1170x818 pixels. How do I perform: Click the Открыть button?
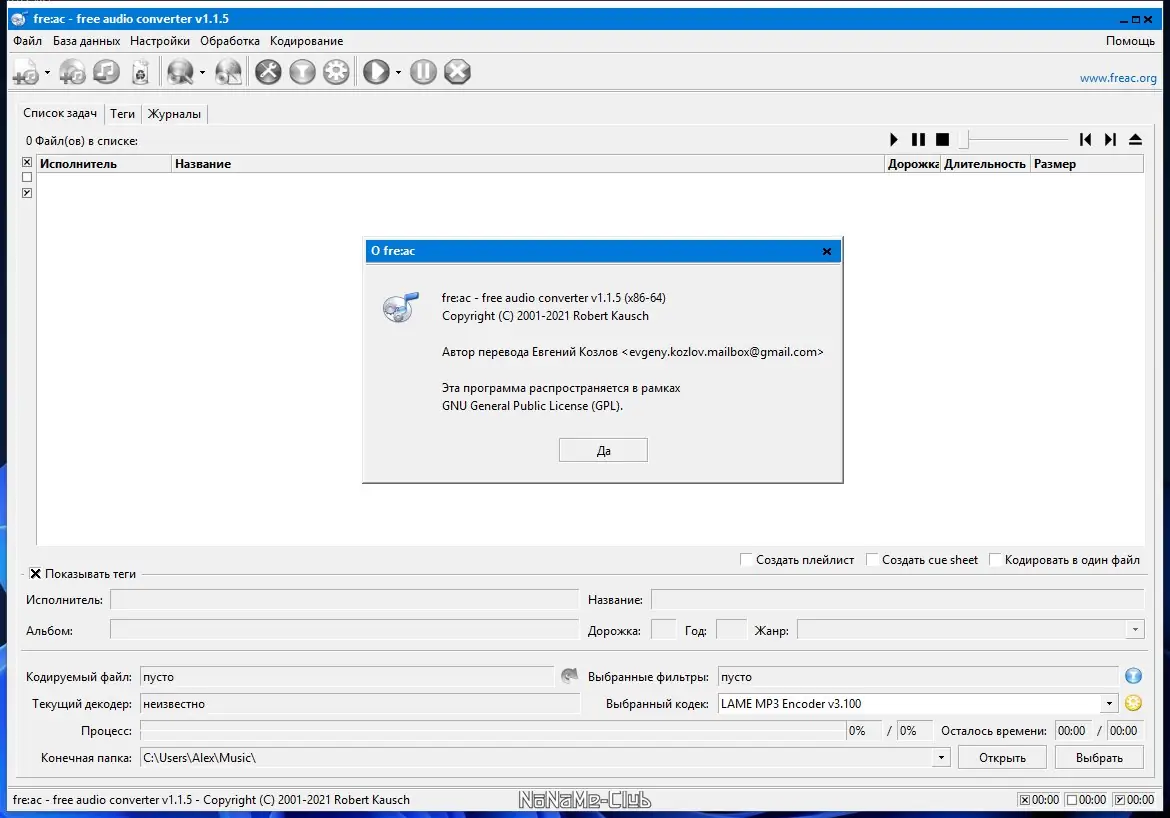[x=1002, y=758]
